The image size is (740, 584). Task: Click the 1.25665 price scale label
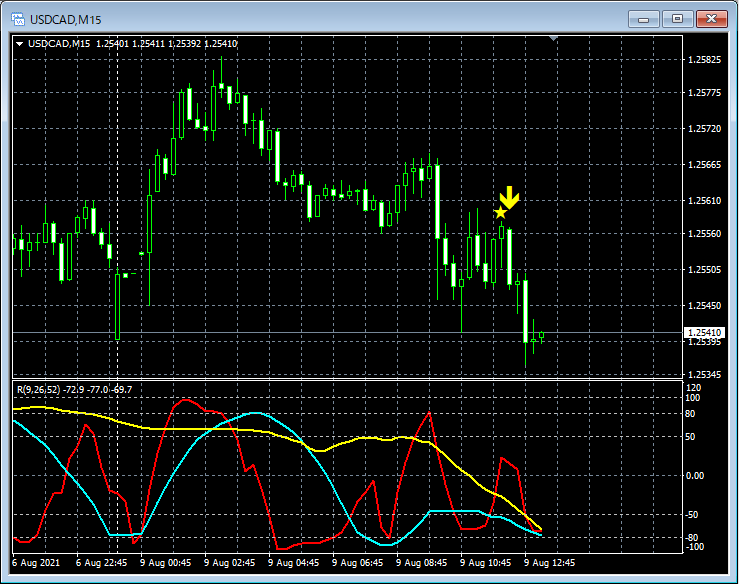(x=704, y=164)
